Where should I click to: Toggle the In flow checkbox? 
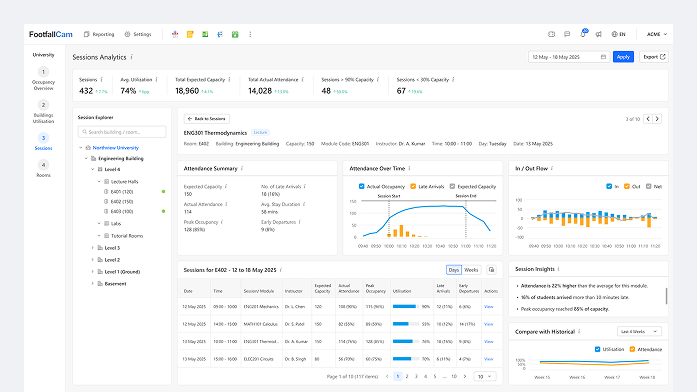point(609,186)
